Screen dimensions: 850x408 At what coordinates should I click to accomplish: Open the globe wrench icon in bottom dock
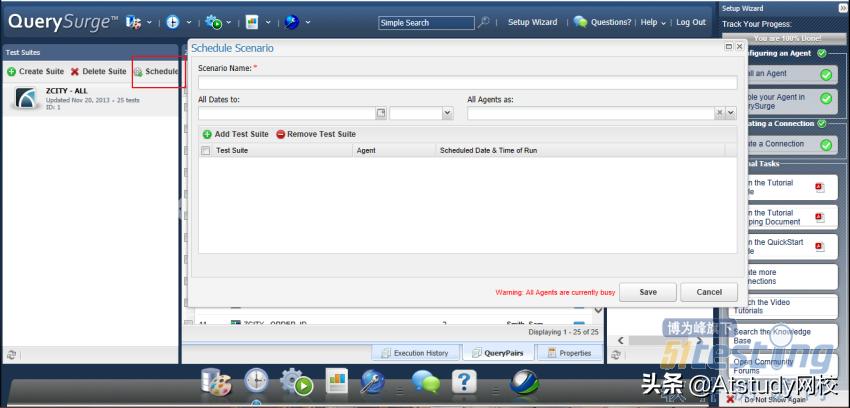click(373, 381)
